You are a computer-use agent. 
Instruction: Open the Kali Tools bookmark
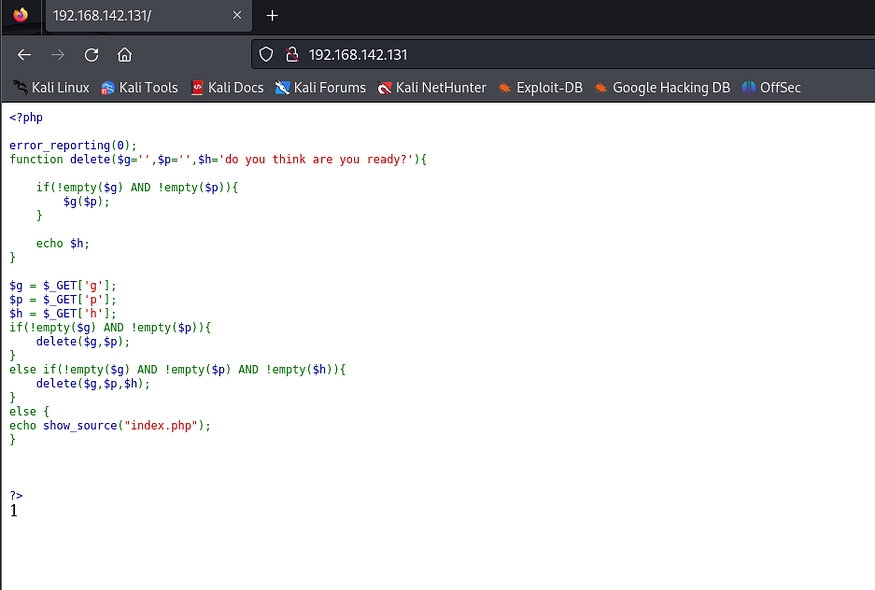pos(140,88)
